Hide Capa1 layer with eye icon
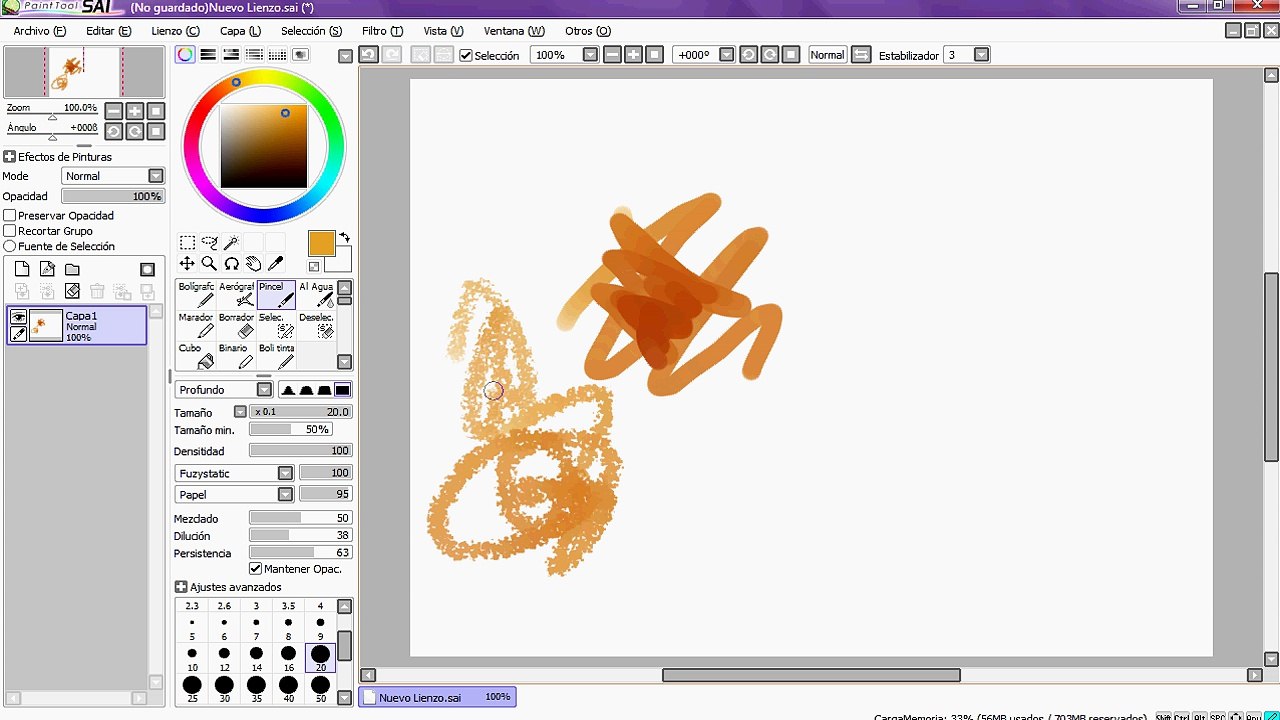Image resolution: width=1280 pixels, height=720 pixels. 18,317
